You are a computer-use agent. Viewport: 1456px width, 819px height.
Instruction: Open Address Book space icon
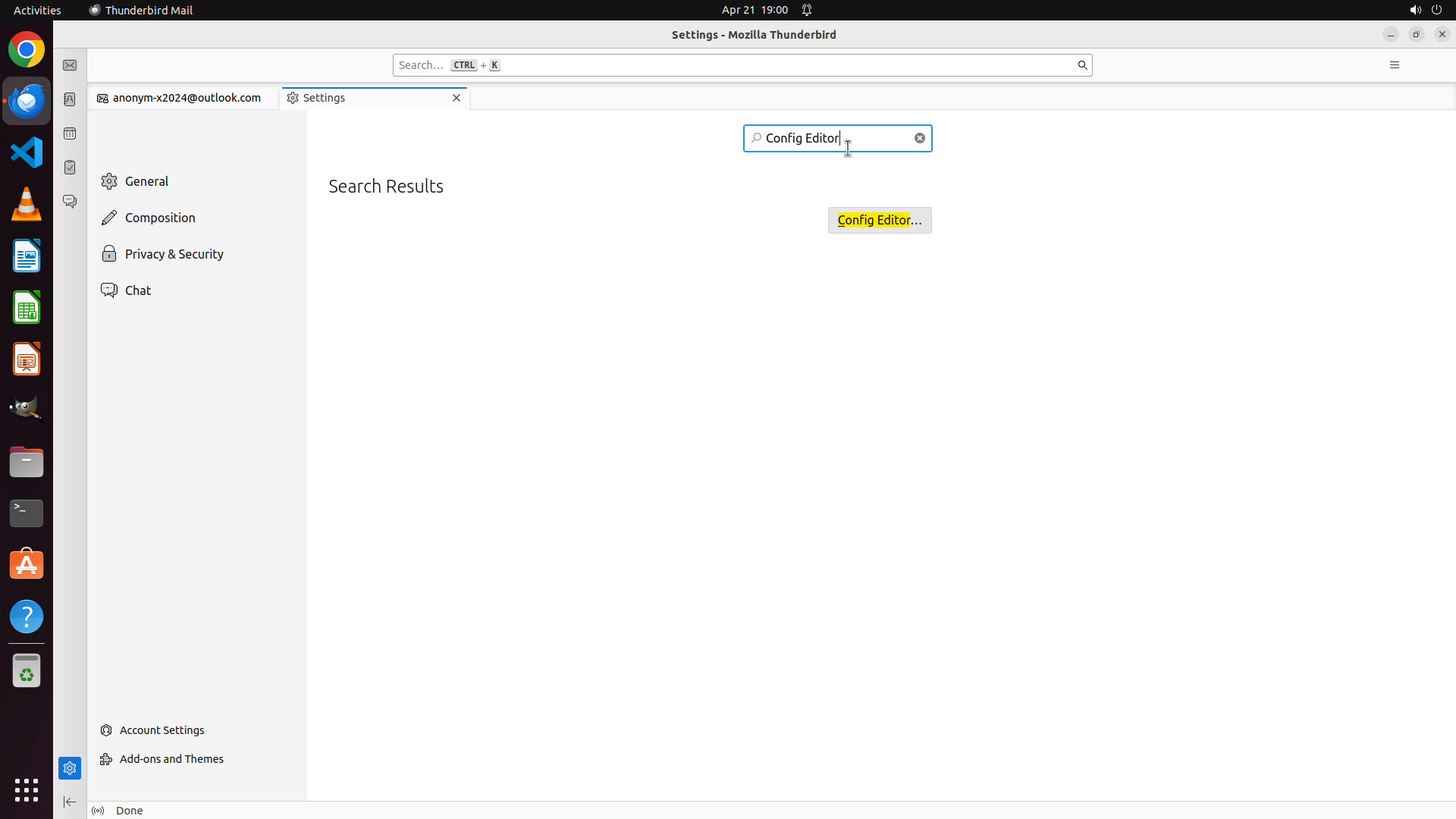click(x=70, y=99)
